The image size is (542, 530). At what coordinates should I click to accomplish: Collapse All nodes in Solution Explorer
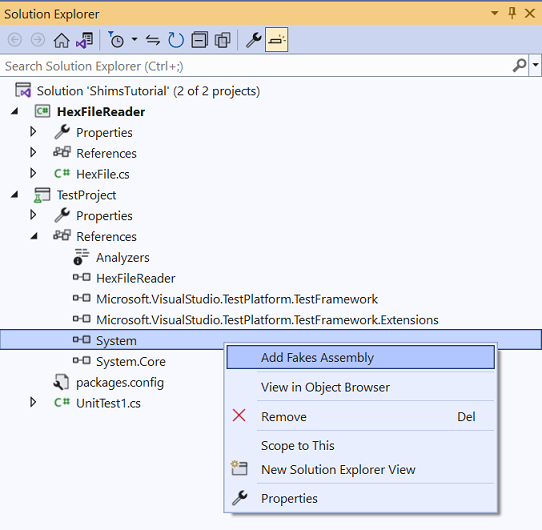point(200,40)
